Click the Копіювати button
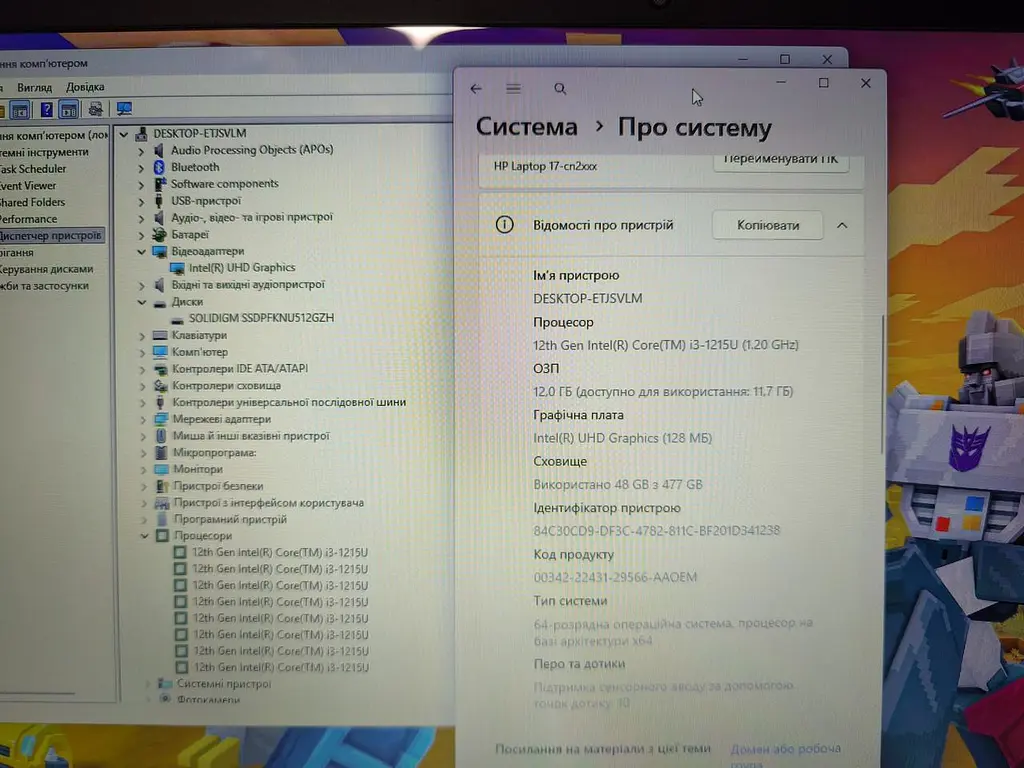The width and height of the screenshot is (1024, 768). [x=767, y=225]
